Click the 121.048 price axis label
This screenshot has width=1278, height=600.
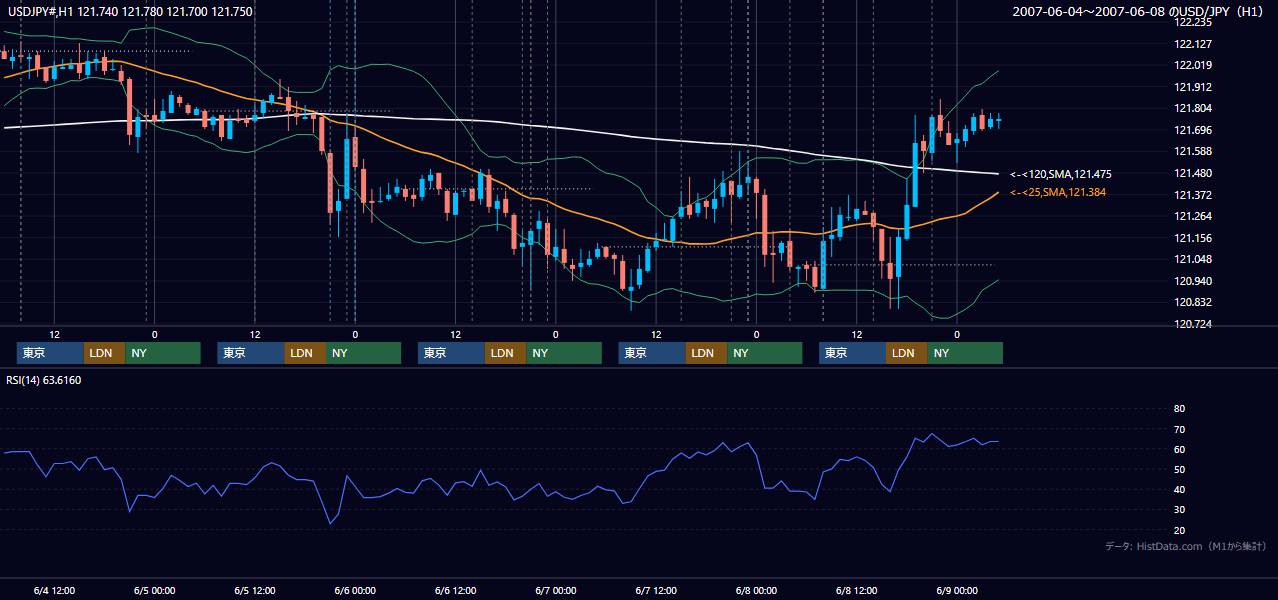1194,259
